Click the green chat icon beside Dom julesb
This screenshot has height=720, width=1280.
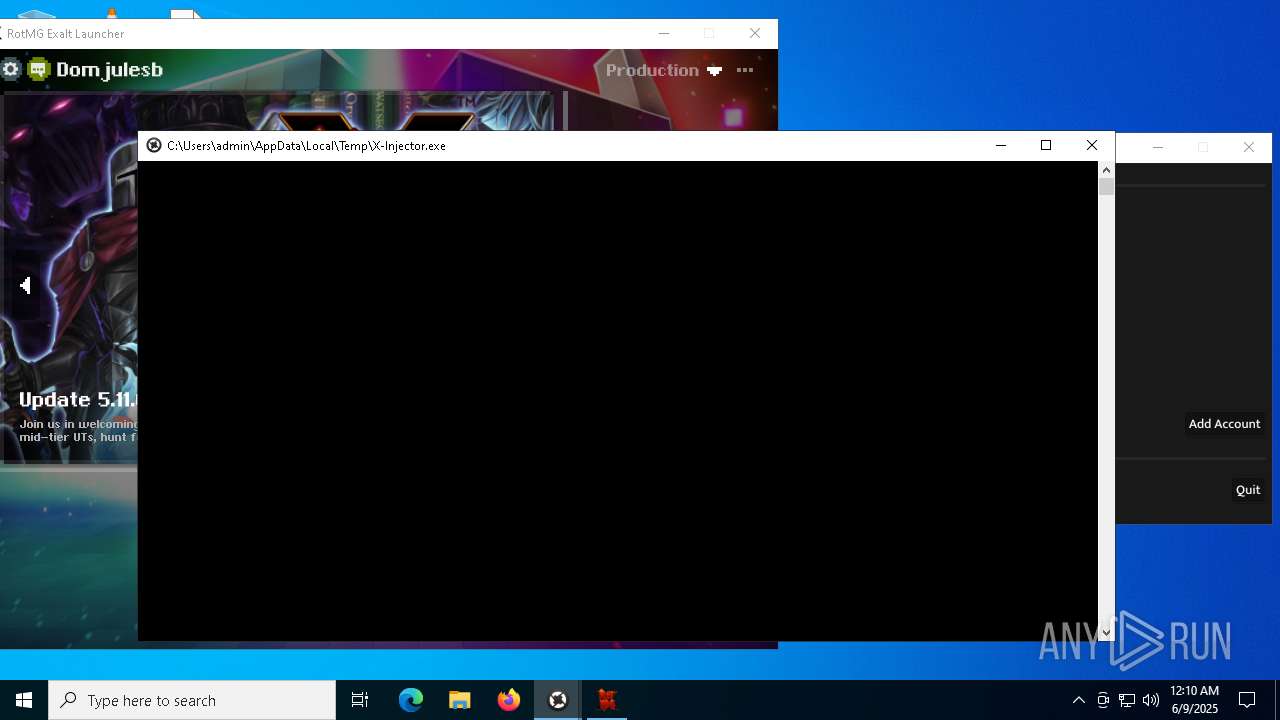point(38,69)
